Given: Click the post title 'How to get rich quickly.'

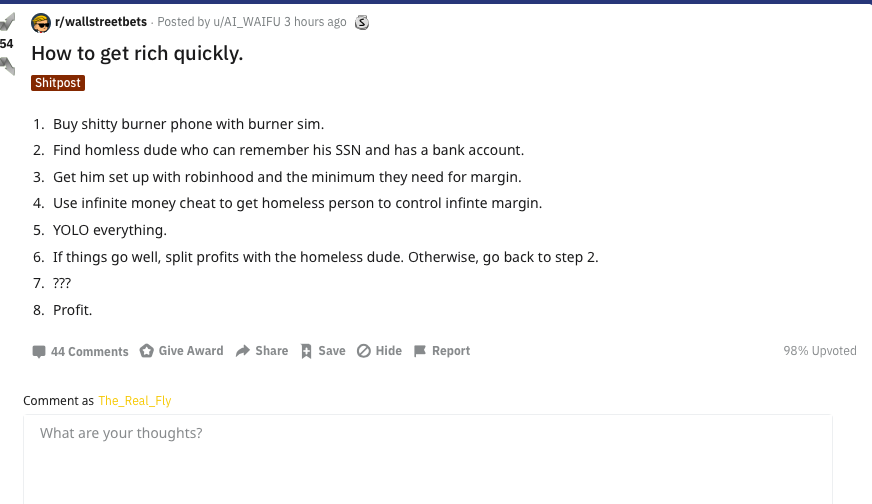Looking at the screenshot, I should [x=137, y=53].
